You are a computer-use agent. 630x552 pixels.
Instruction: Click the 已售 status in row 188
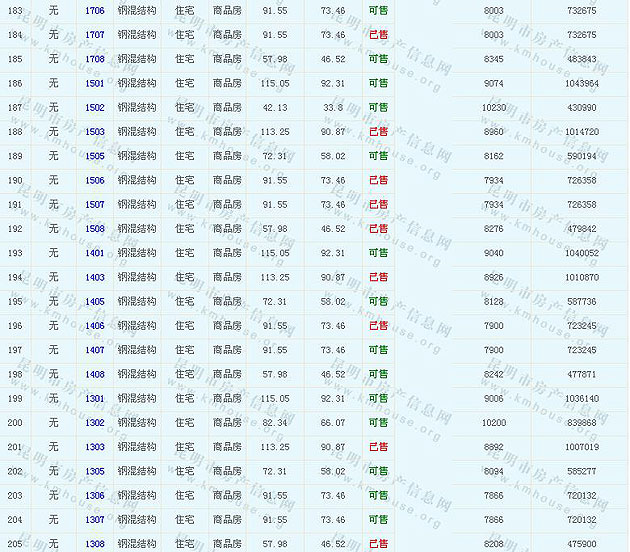coord(378,132)
